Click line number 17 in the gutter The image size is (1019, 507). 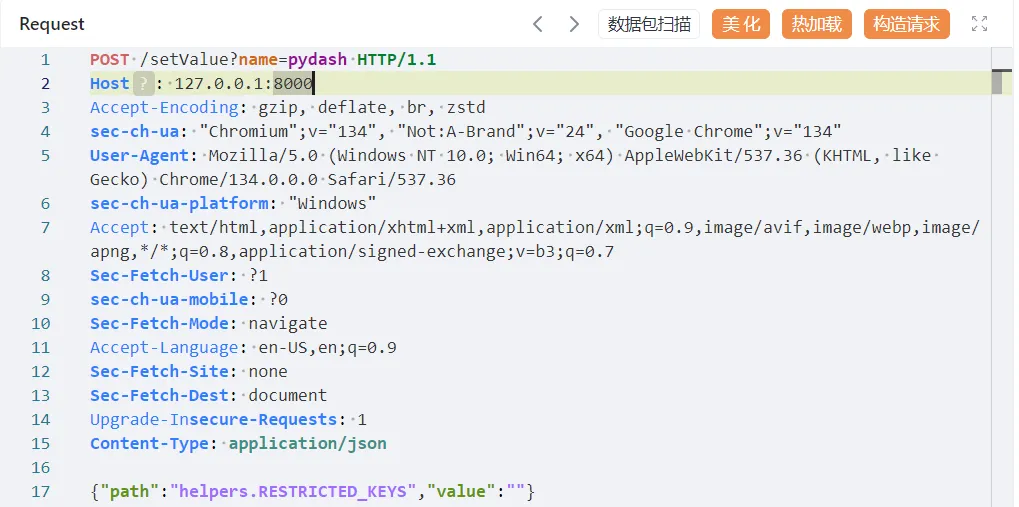pyautogui.click(x=40, y=492)
